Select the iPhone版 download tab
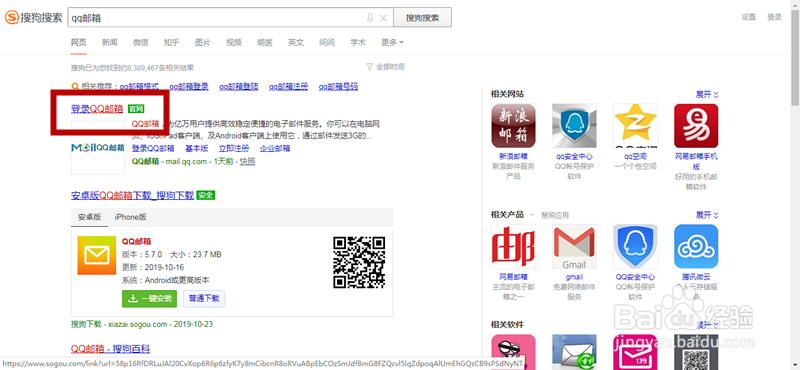The image size is (800, 370). pos(131,217)
